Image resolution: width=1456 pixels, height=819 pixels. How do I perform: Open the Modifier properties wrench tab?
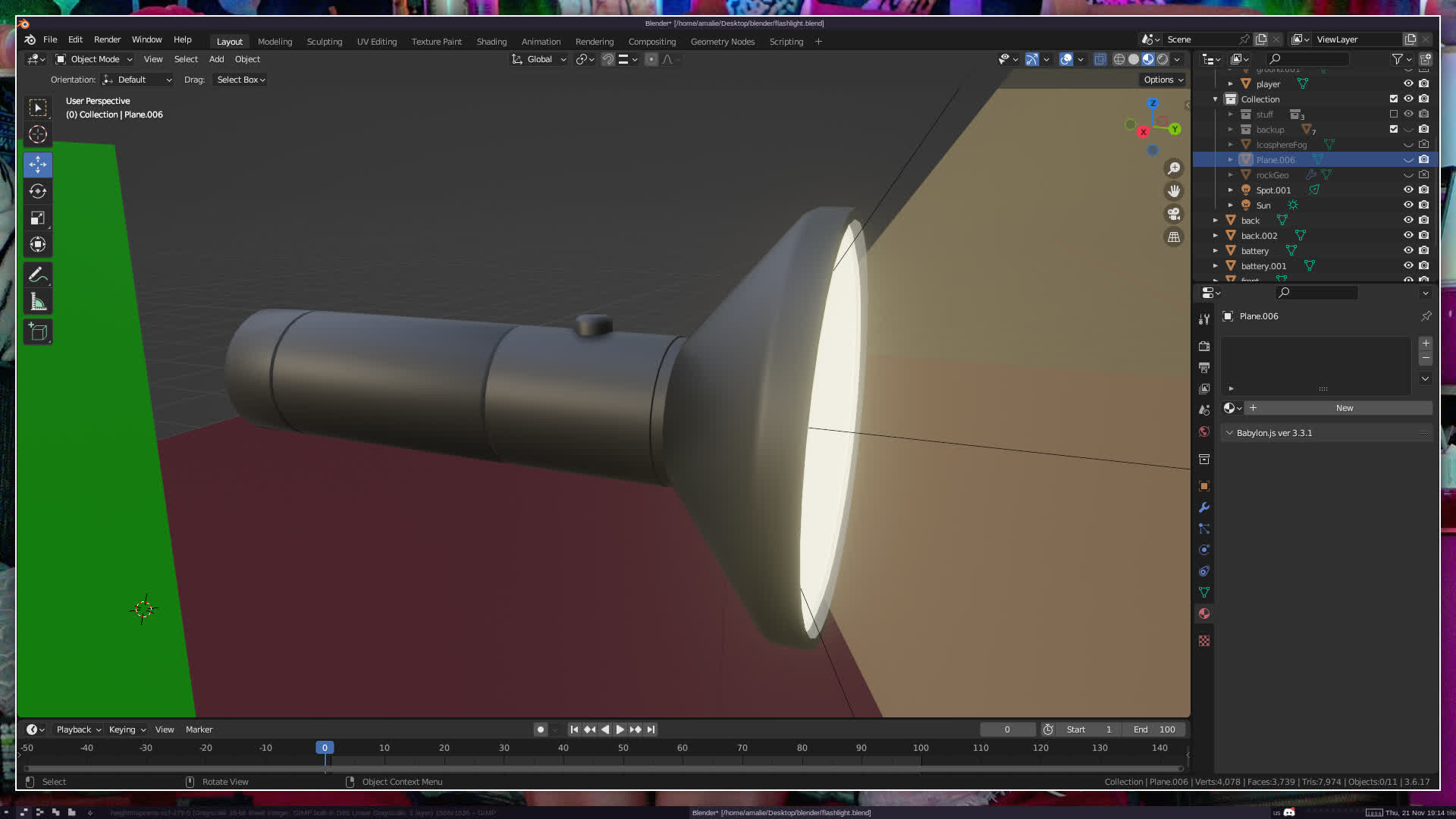tap(1204, 507)
